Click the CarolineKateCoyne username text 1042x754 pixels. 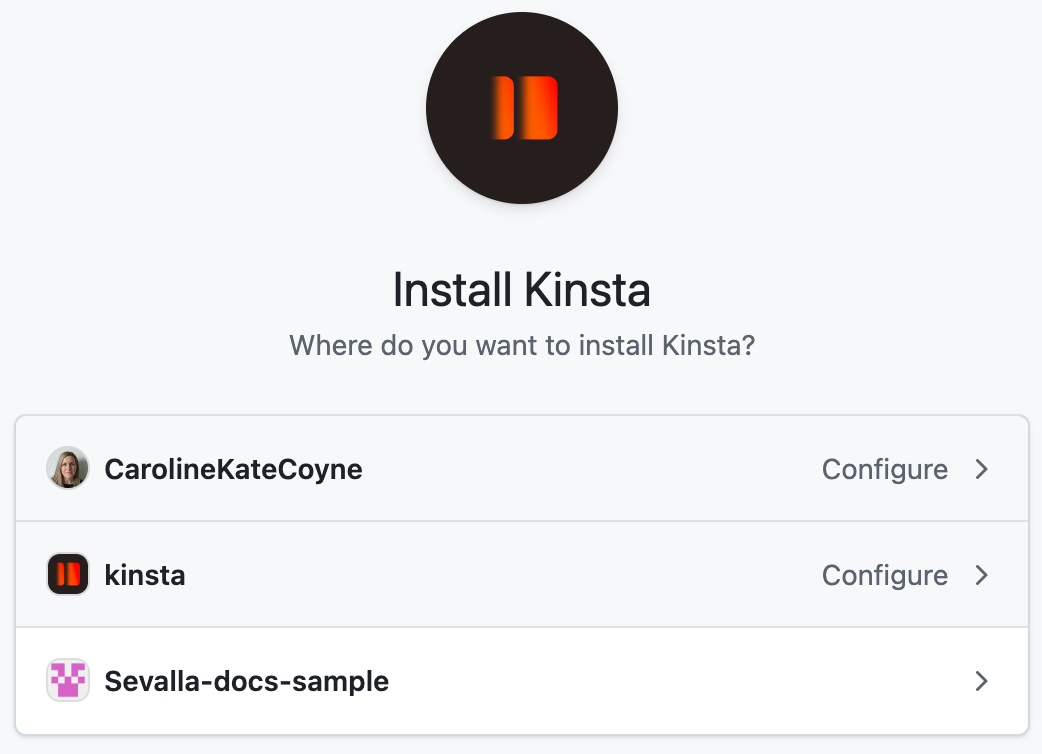(x=233, y=468)
